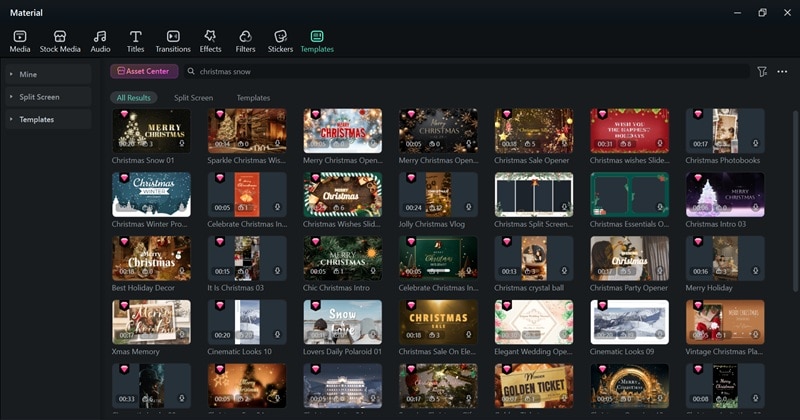Select the Christmas Wishes Slide thumbnail

click(x=343, y=194)
